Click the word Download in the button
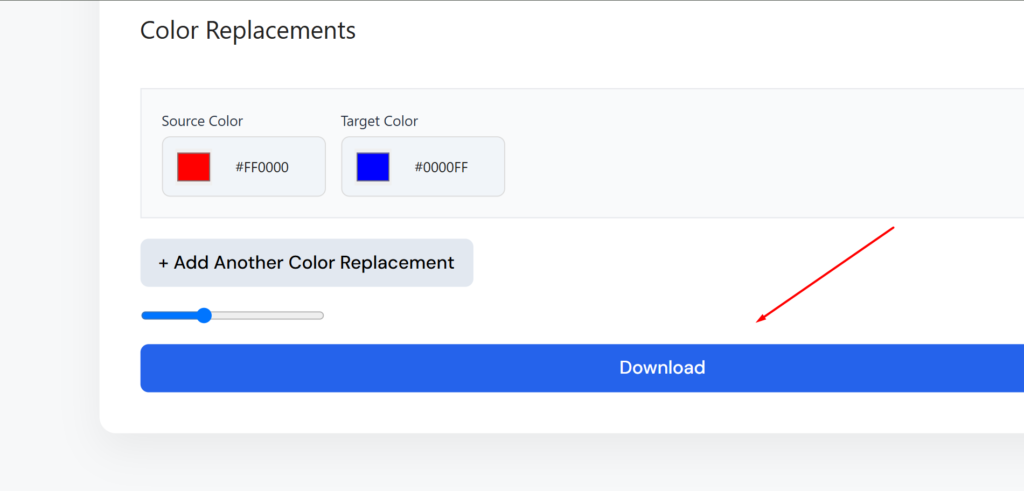The height and width of the screenshot is (491, 1024). click(x=662, y=368)
